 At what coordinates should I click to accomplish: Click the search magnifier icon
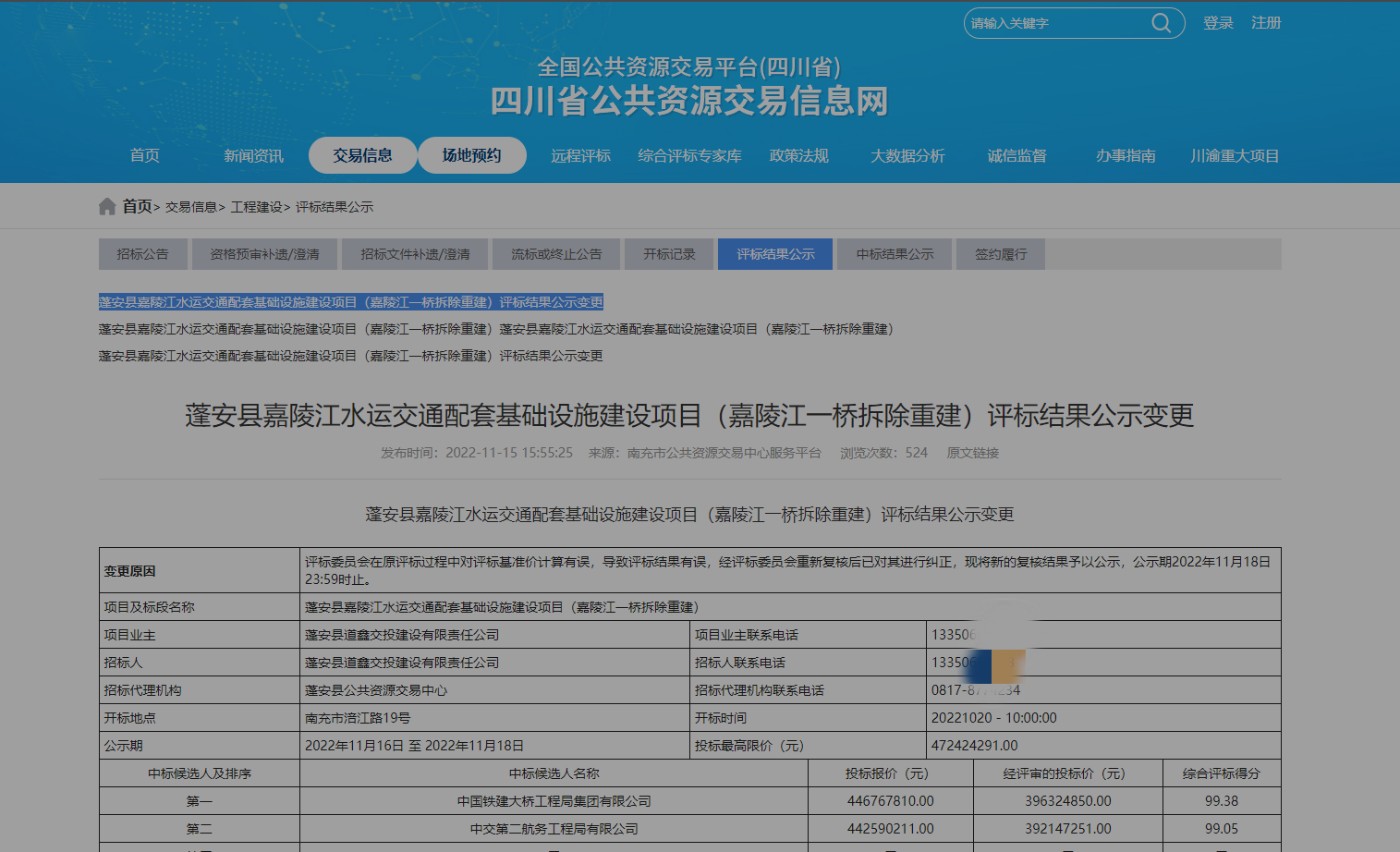click(x=1161, y=23)
